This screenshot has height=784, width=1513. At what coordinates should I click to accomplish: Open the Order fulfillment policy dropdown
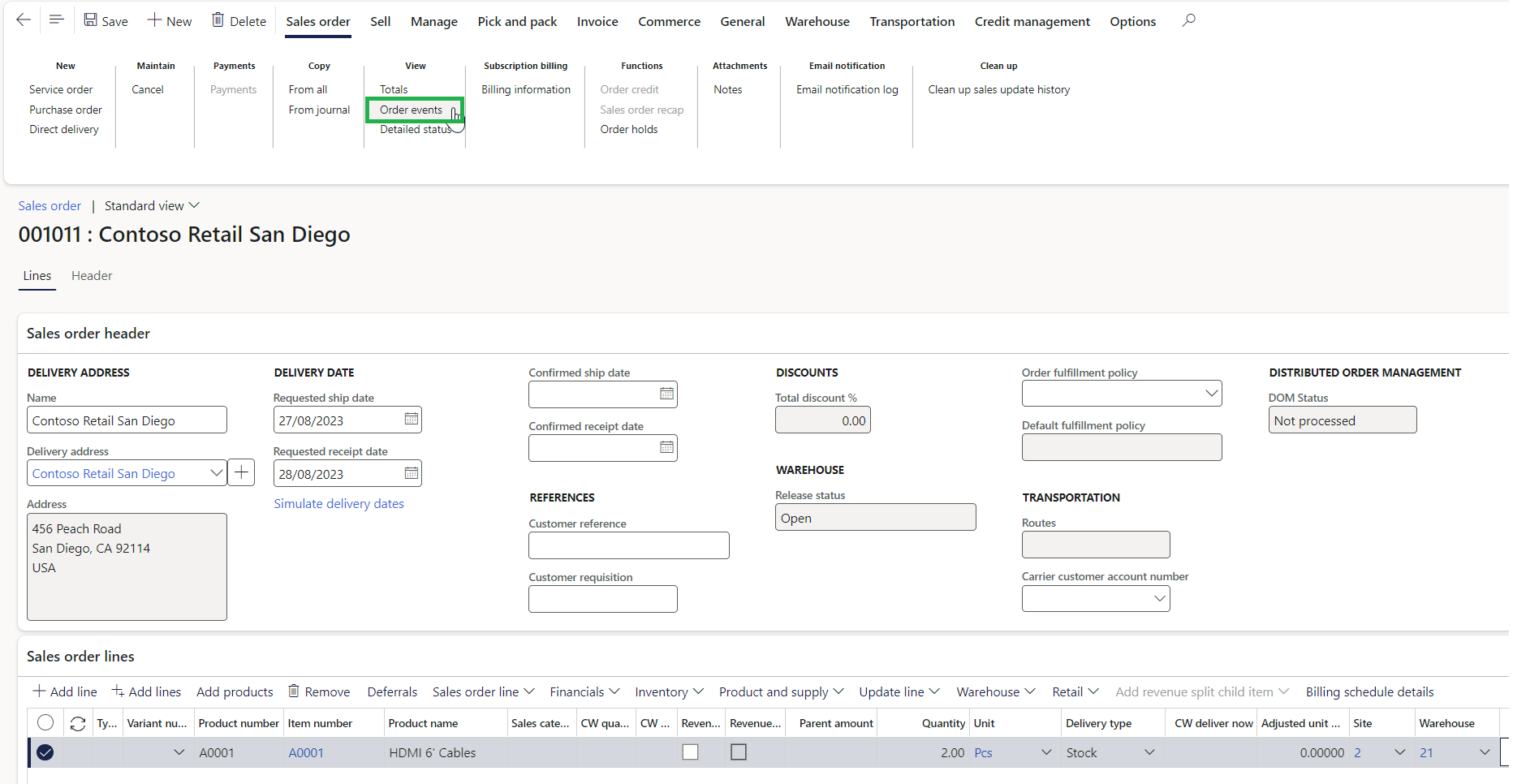tap(1212, 393)
